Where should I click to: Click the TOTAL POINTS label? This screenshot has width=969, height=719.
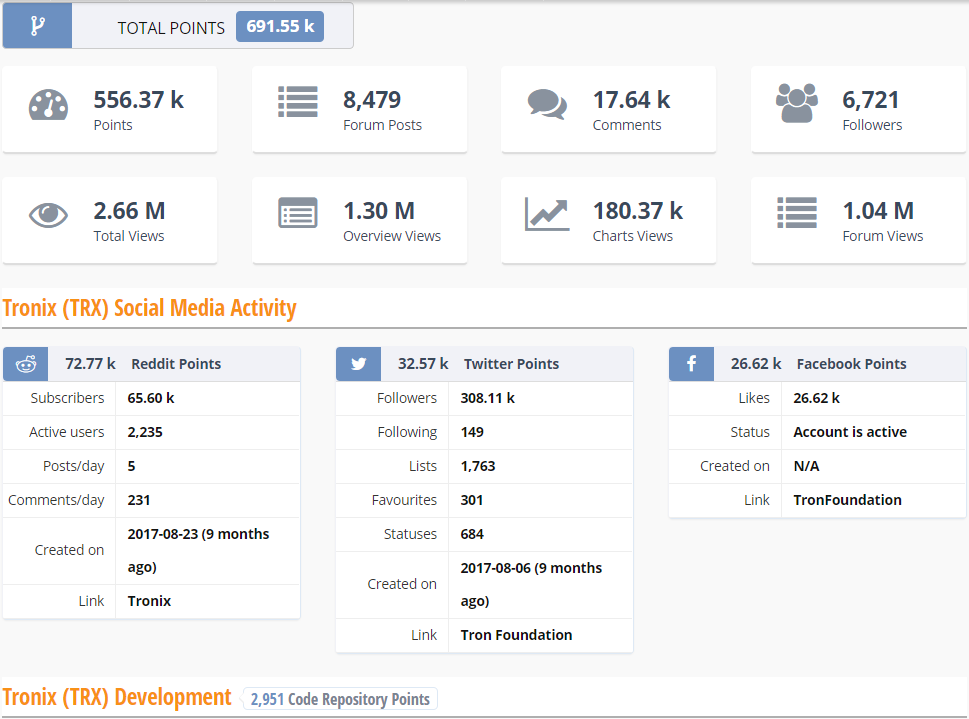pyautogui.click(x=171, y=28)
